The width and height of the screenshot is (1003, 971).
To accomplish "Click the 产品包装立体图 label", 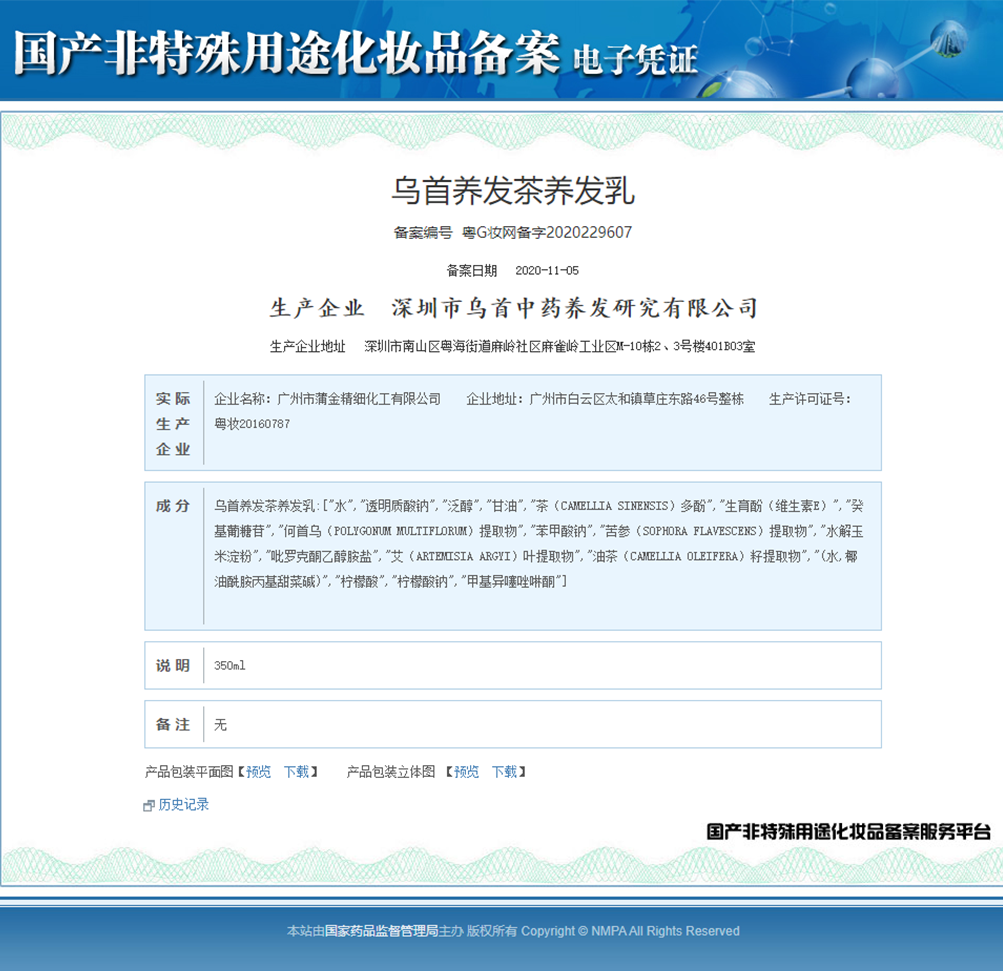I will coord(391,772).
